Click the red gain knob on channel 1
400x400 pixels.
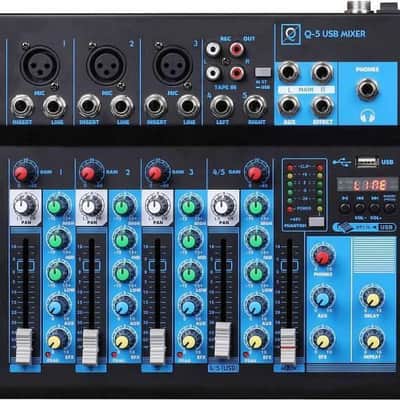[21, 173]
